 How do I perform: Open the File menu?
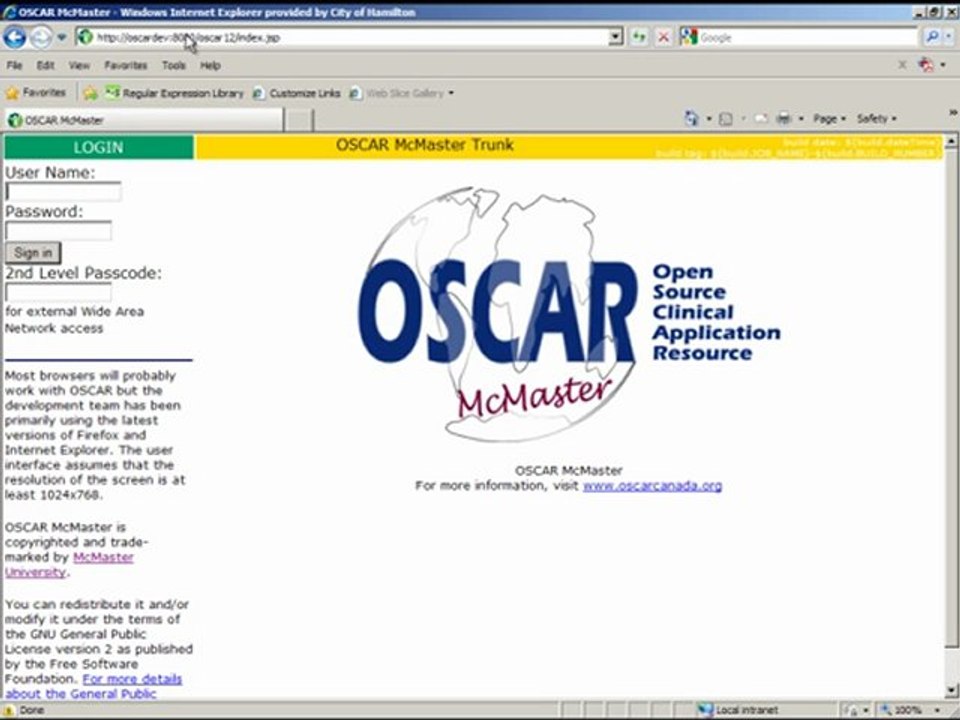[x=15, y=65]
